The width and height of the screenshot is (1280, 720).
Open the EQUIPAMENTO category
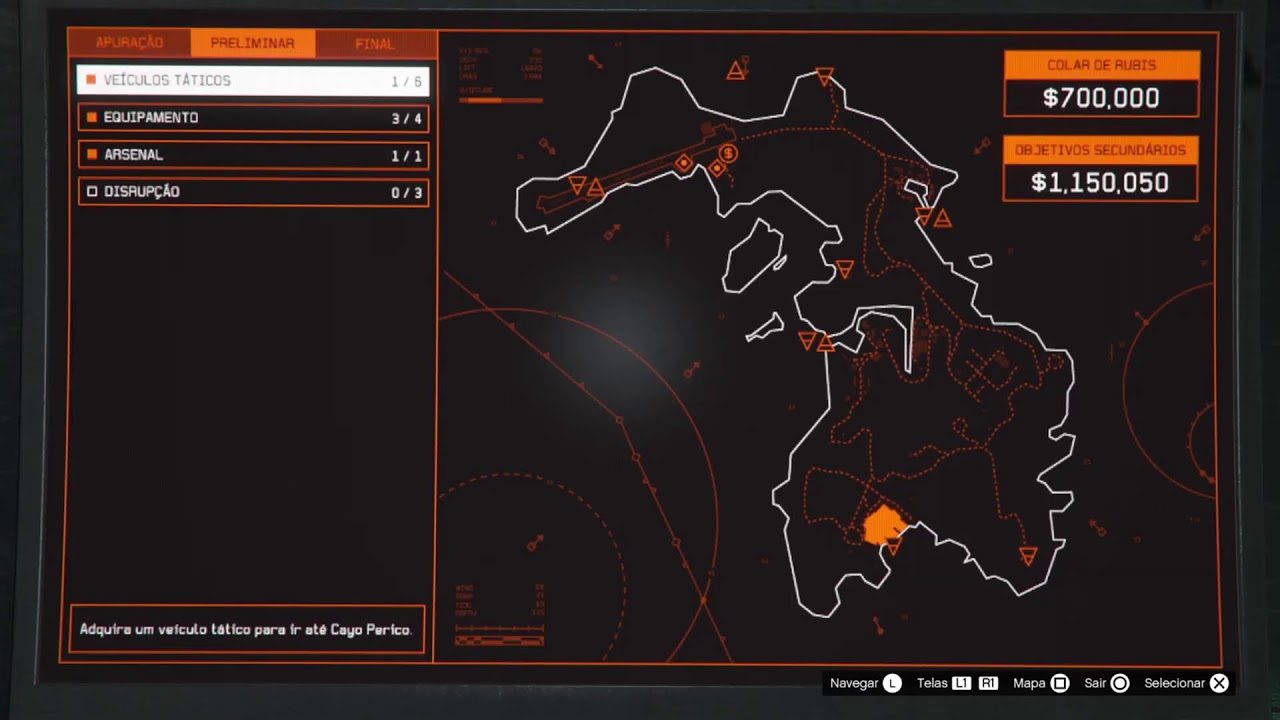pyautogui.click(x=253, y=118)
